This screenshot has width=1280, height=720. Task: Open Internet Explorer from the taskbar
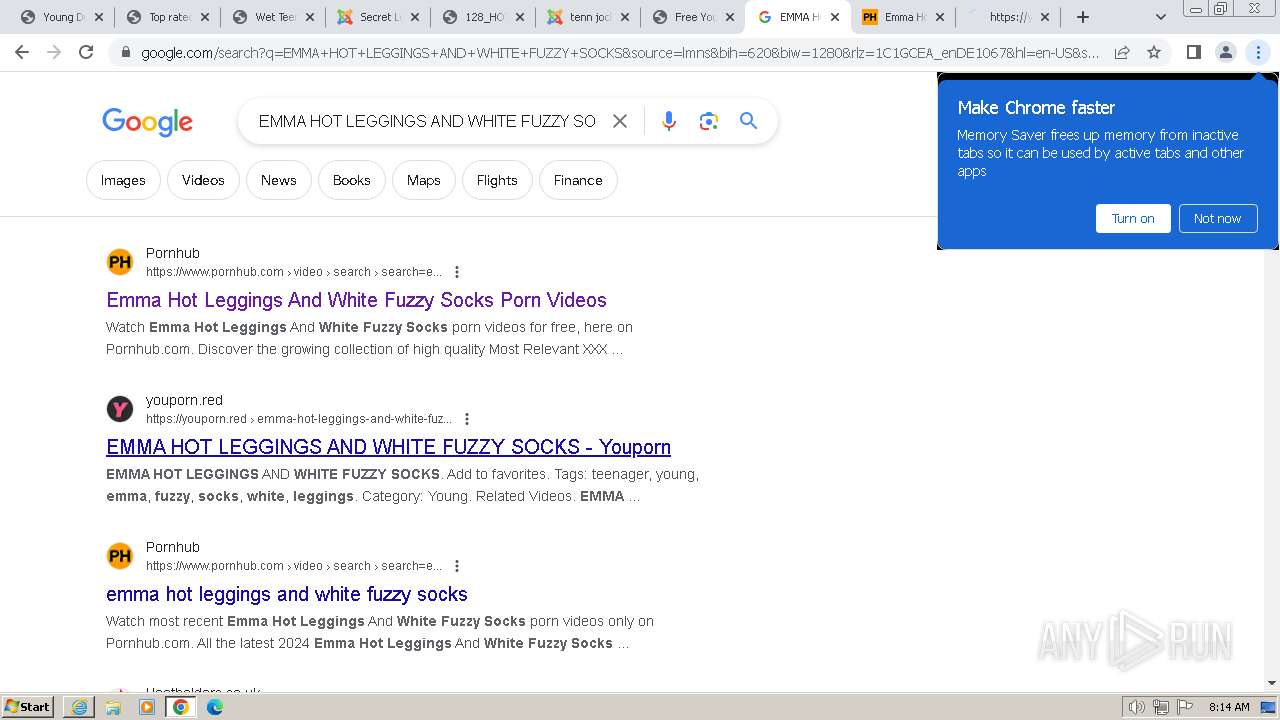(x=80, y=707)
